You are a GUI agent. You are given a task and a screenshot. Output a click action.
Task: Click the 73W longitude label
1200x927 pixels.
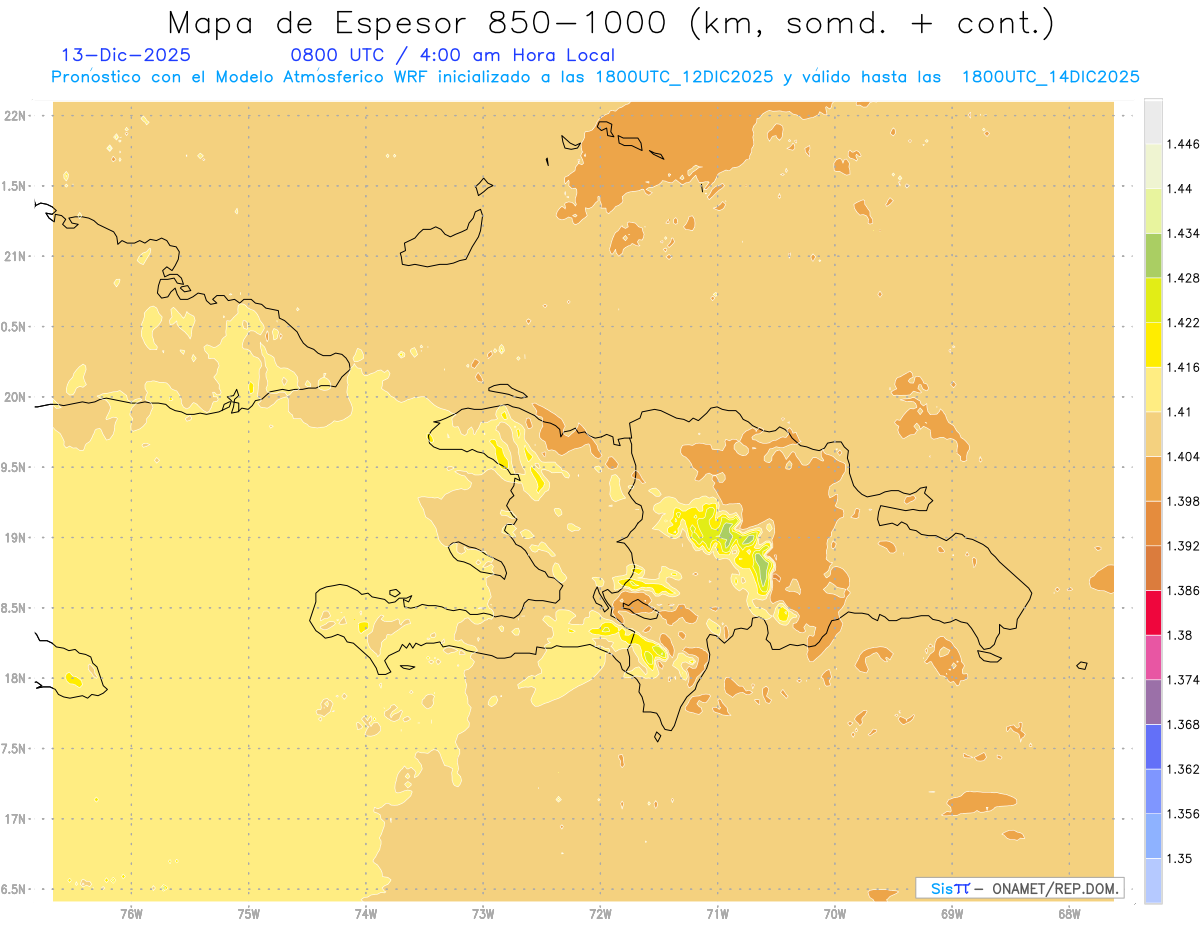point(483,913)
